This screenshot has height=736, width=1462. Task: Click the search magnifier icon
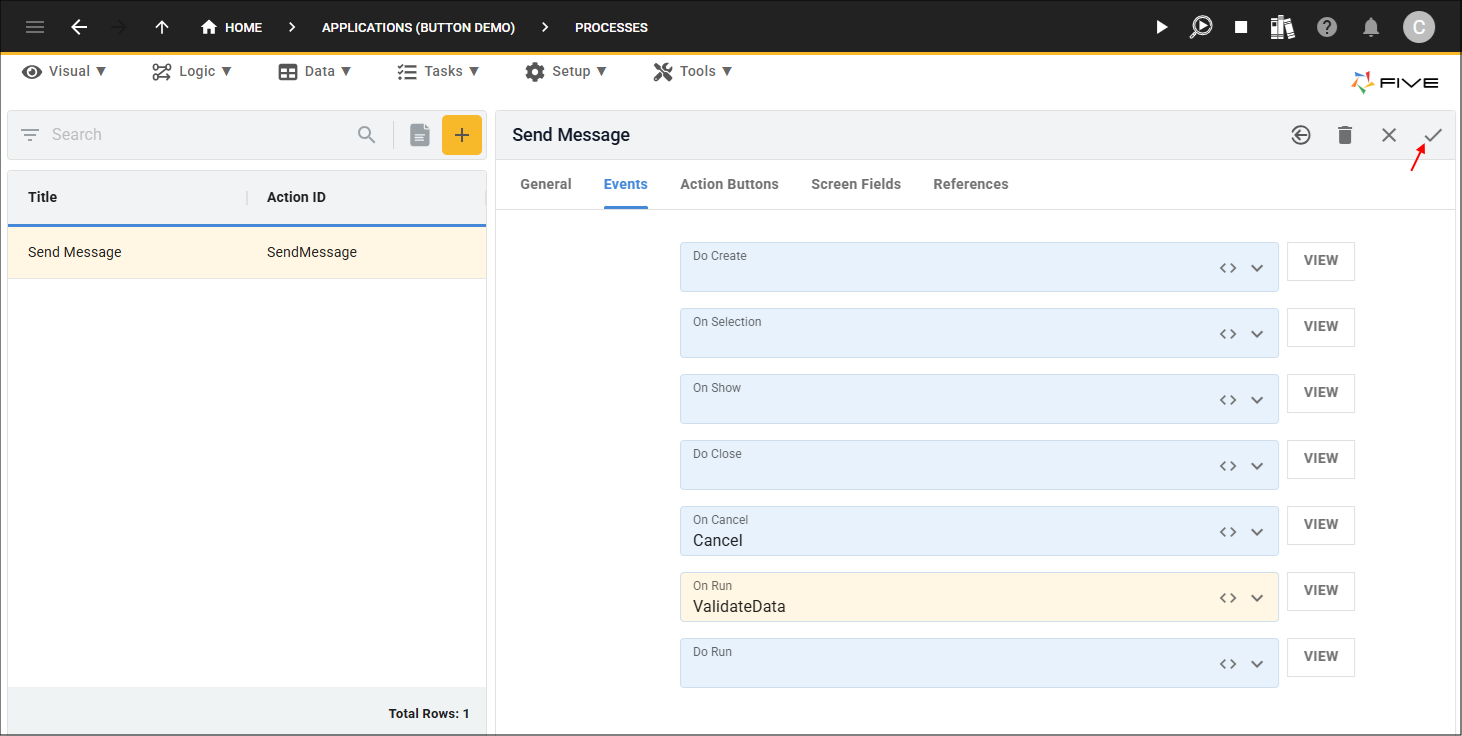tap(367, 134)
